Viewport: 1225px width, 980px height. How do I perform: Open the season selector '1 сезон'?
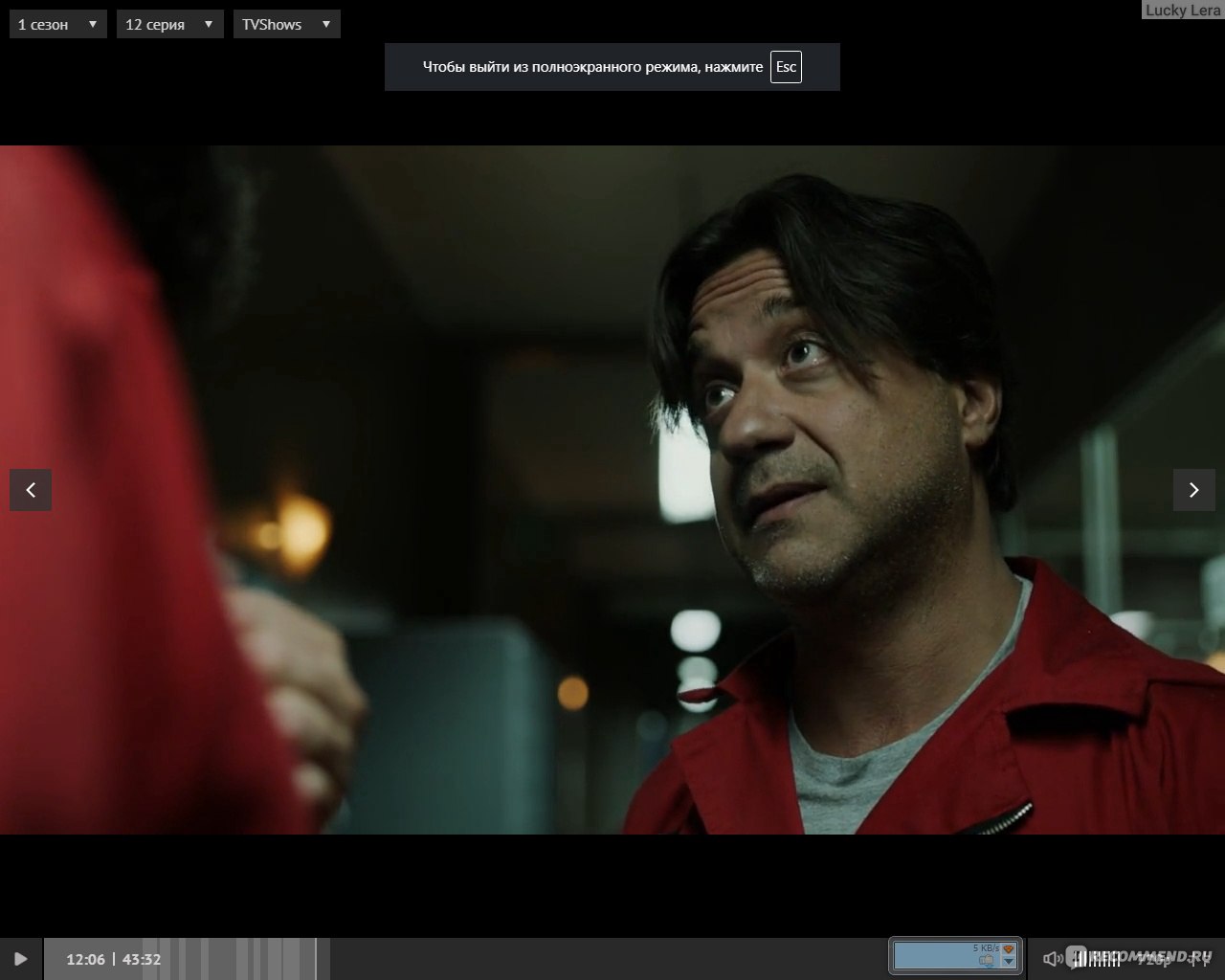click(57, 24)
